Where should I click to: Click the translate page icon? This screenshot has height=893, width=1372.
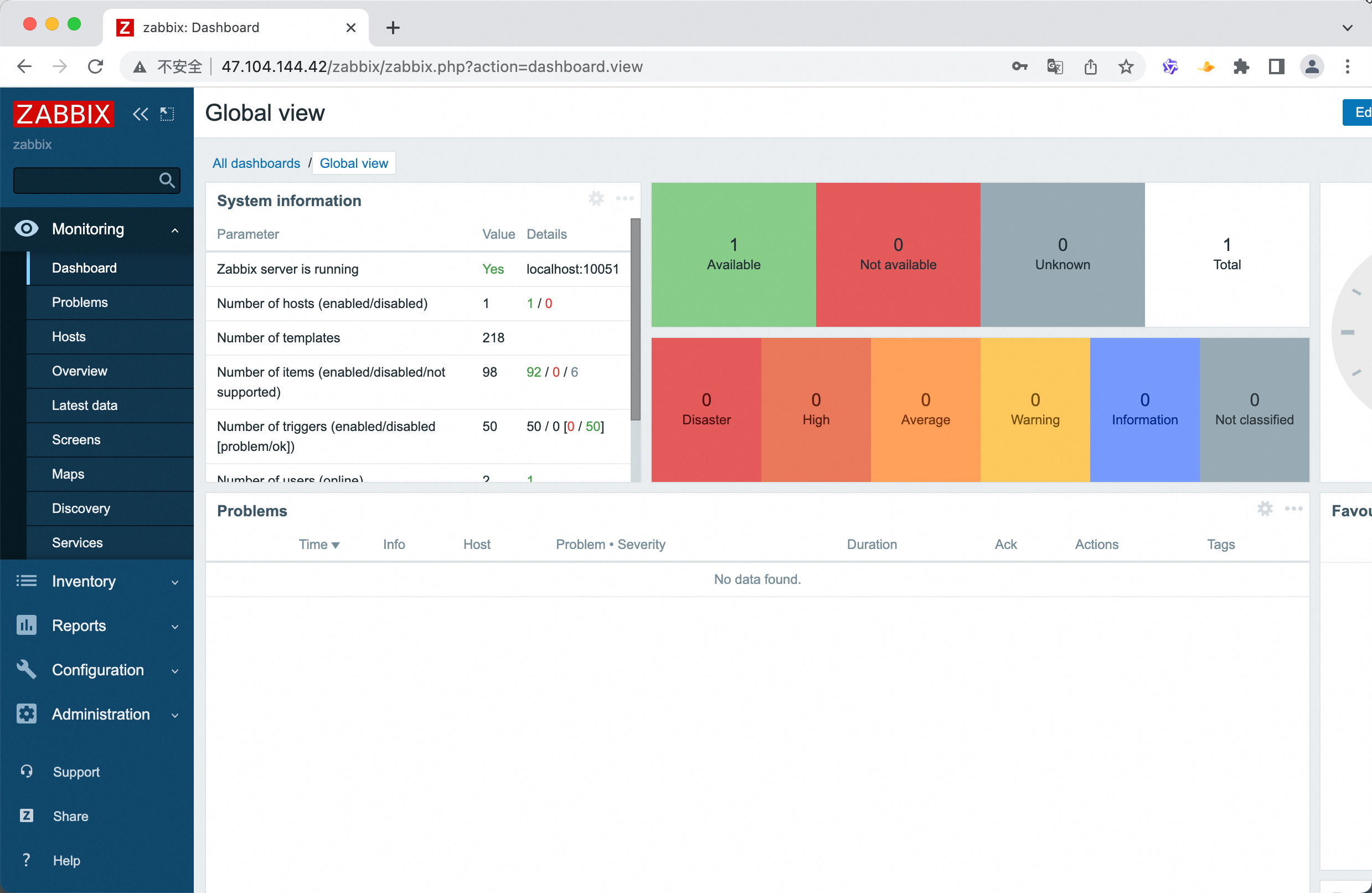coord(1055,66)
